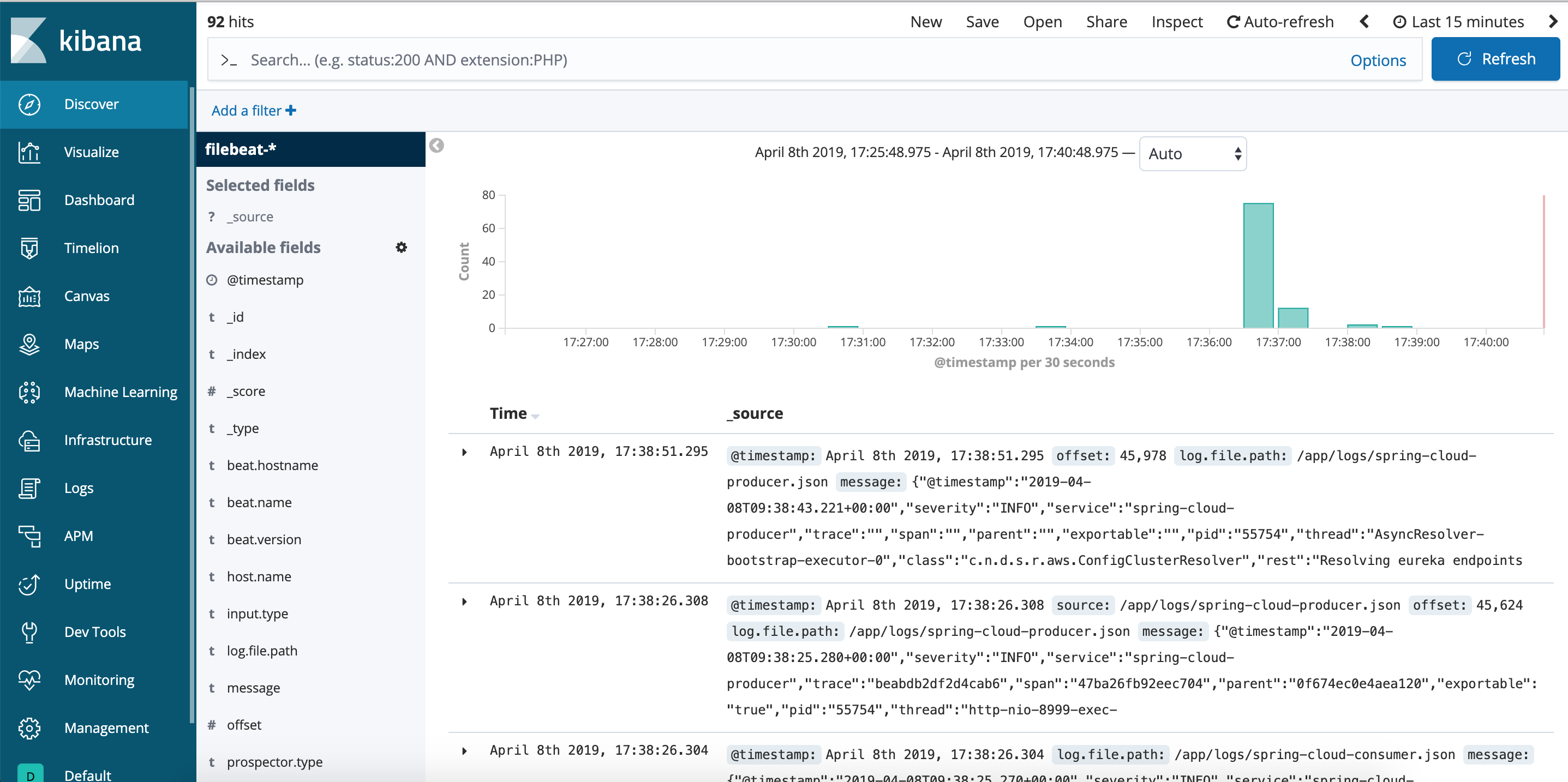The image size is (1568, 782).
Task: Select the message field
Action: 253,688
